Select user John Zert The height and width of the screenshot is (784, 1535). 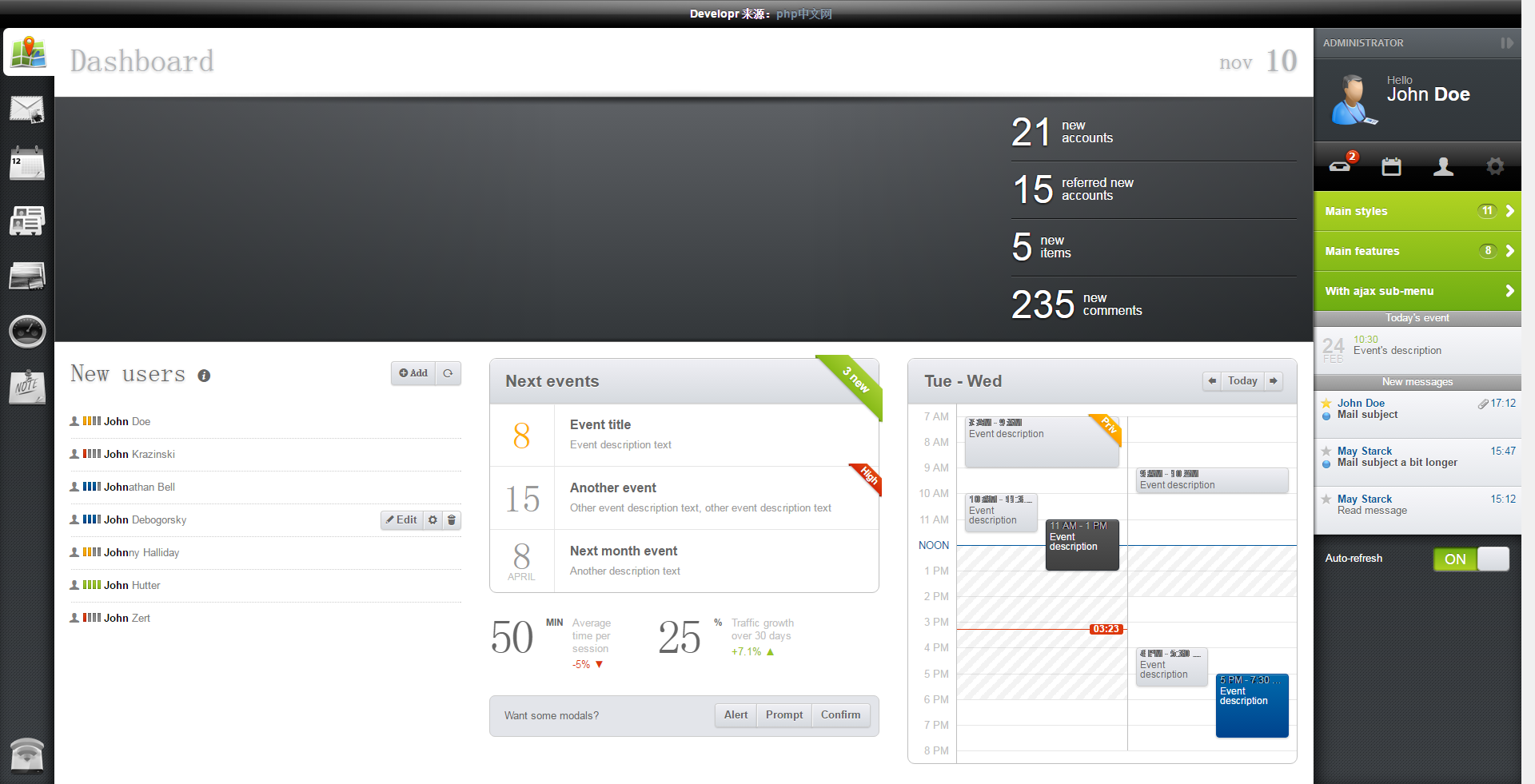click(265, 619)
